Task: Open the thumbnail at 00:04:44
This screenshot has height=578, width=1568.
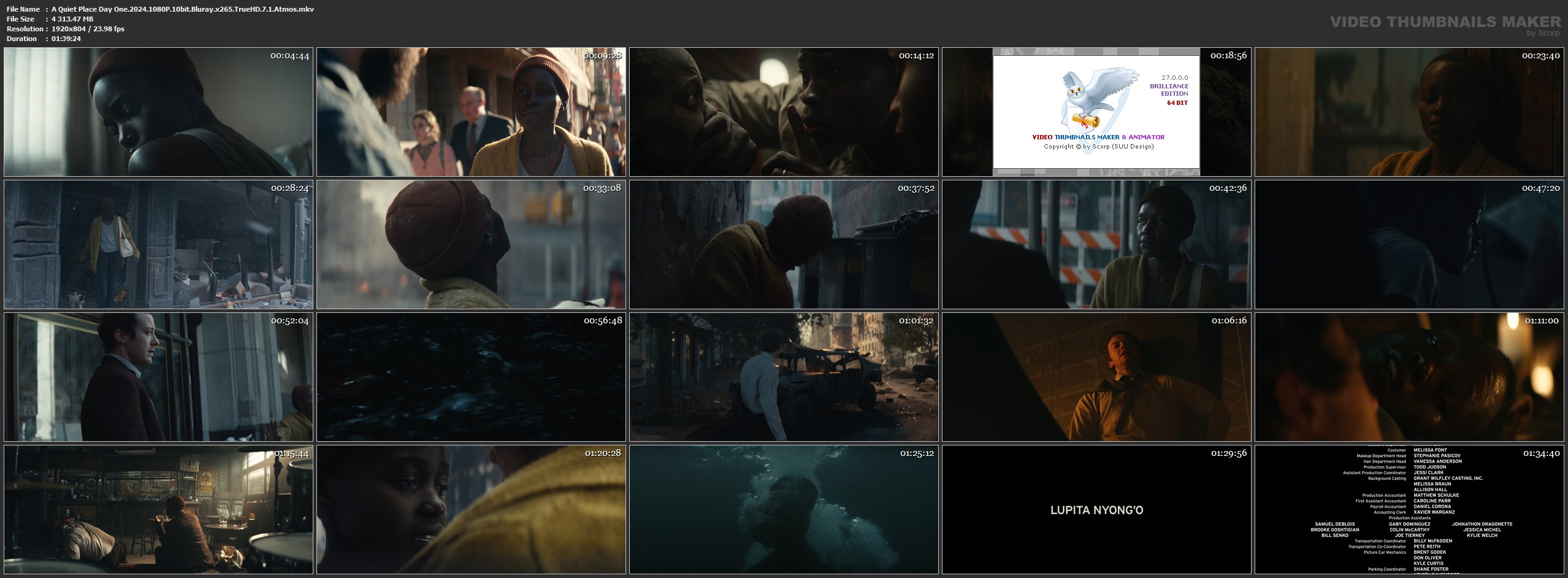Action: [158, 112]
